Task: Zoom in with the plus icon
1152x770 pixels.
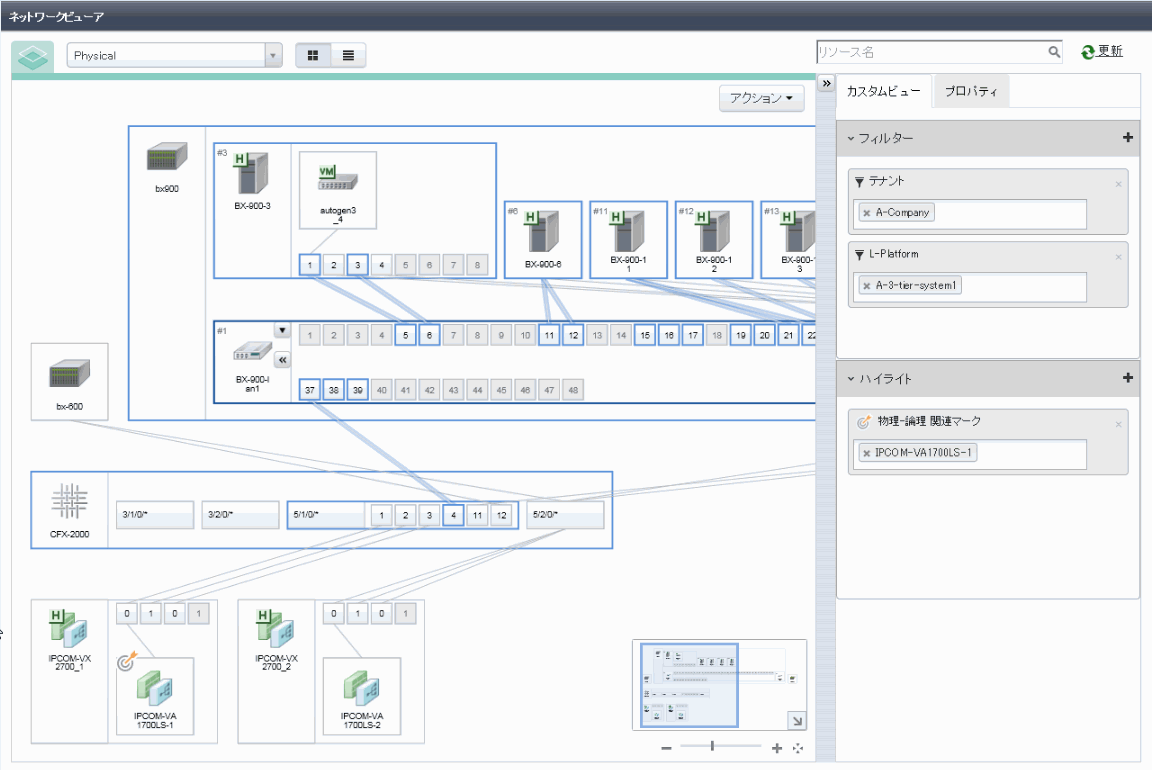Action: (x=777, y=748)
